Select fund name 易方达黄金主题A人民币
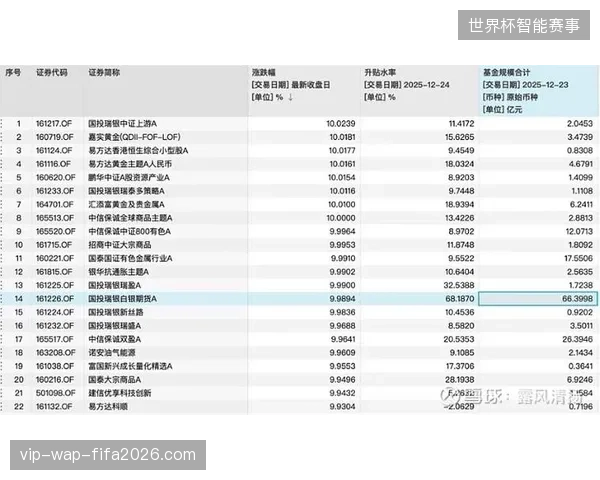The width and height of the screenshot is (600, 480). pyautogui.click(x=130, y=164)
